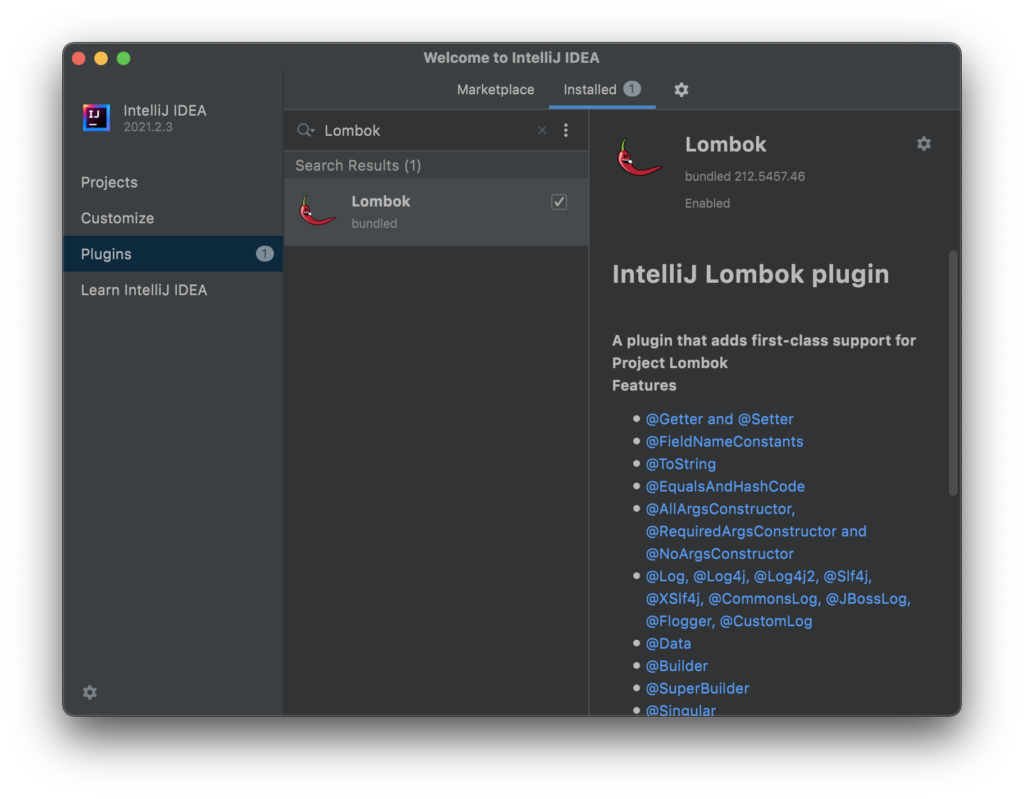The height and width of the screenshot is (799, 1024).
Task: Switch to the Marketplace tab
Action: point(495,90)
